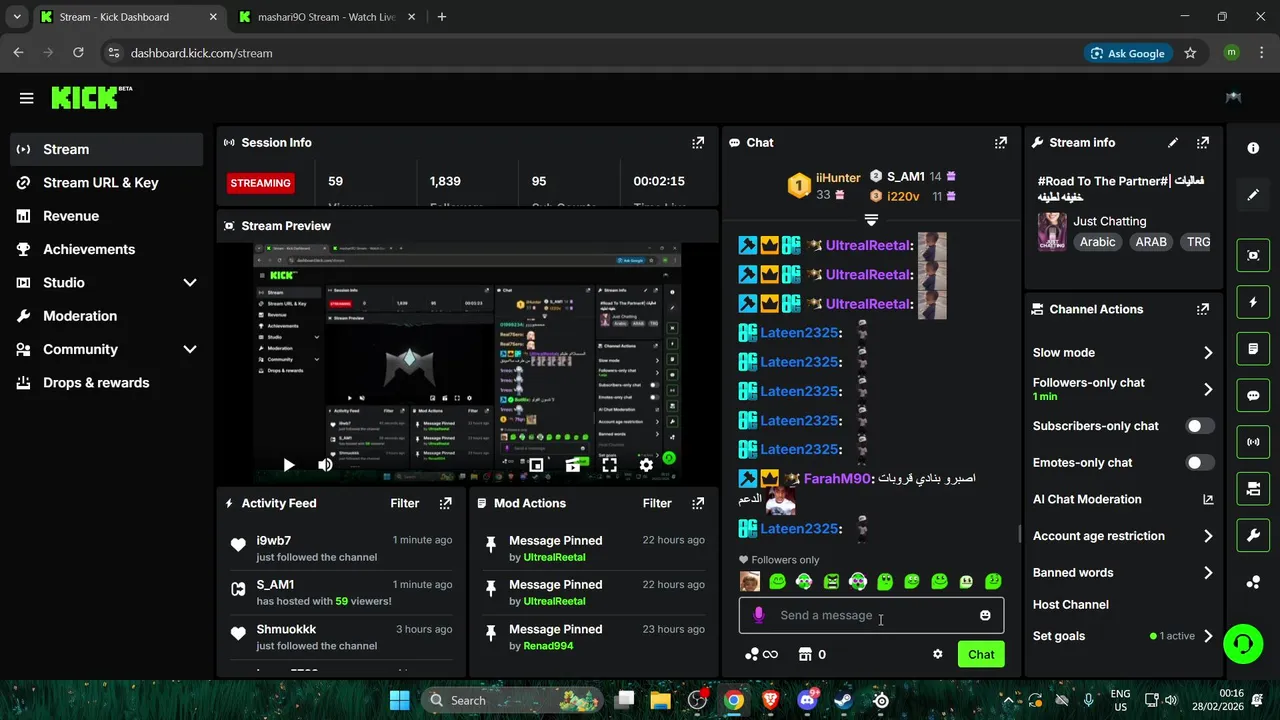The width and height of the screenshot is (1280, 720).
Task: Switch the preview player to theater mode
Action: pyautogui.click(x=572, y=465)
